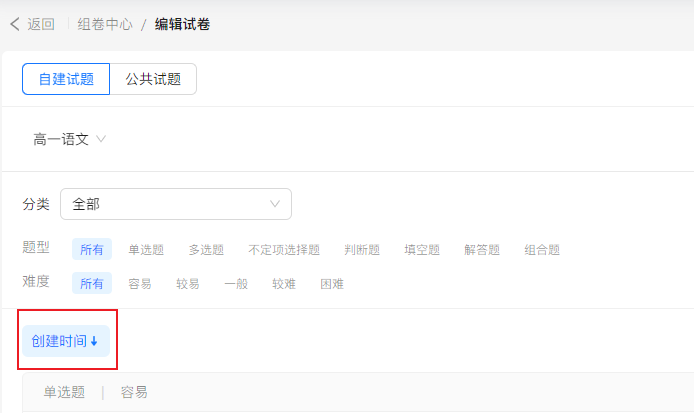Screen dimensions: 694x413
Task: Open 组卷中心 breadcrumb link
Action: point(105,24)
